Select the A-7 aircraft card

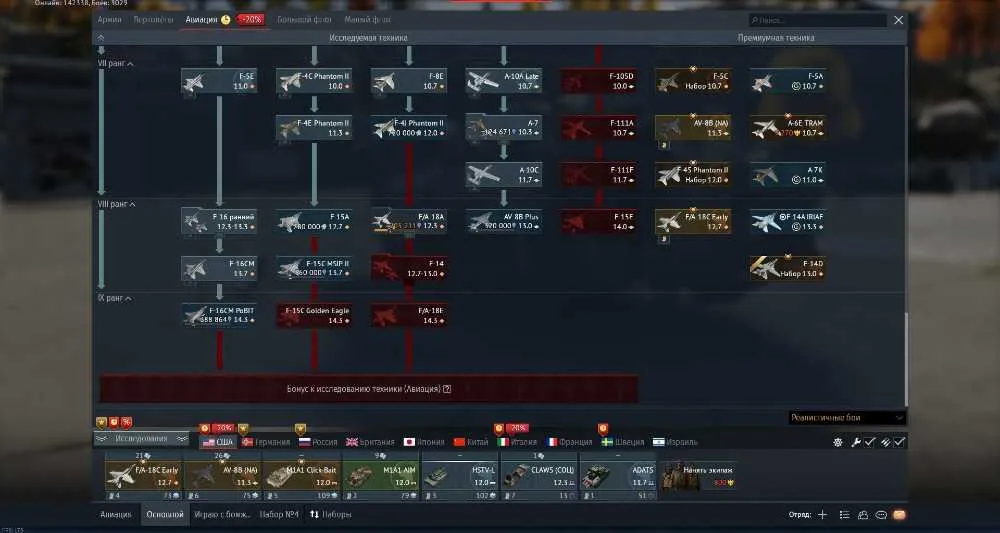click(x=504, y=128)
